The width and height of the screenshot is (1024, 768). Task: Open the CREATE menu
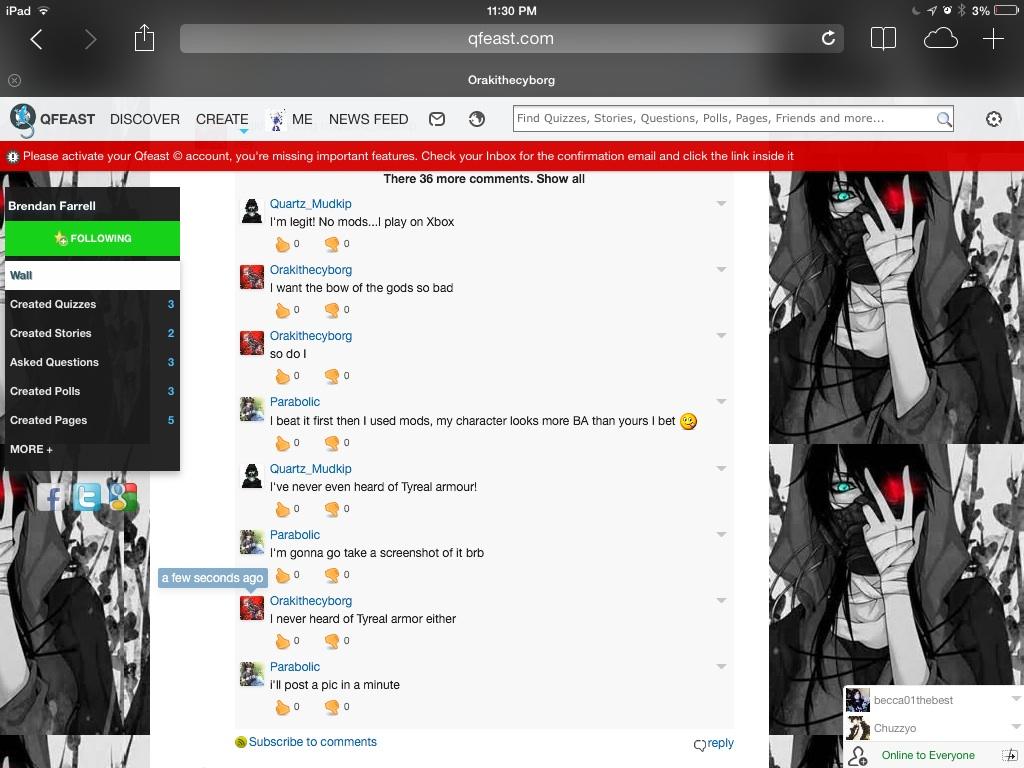click(222, 120)
